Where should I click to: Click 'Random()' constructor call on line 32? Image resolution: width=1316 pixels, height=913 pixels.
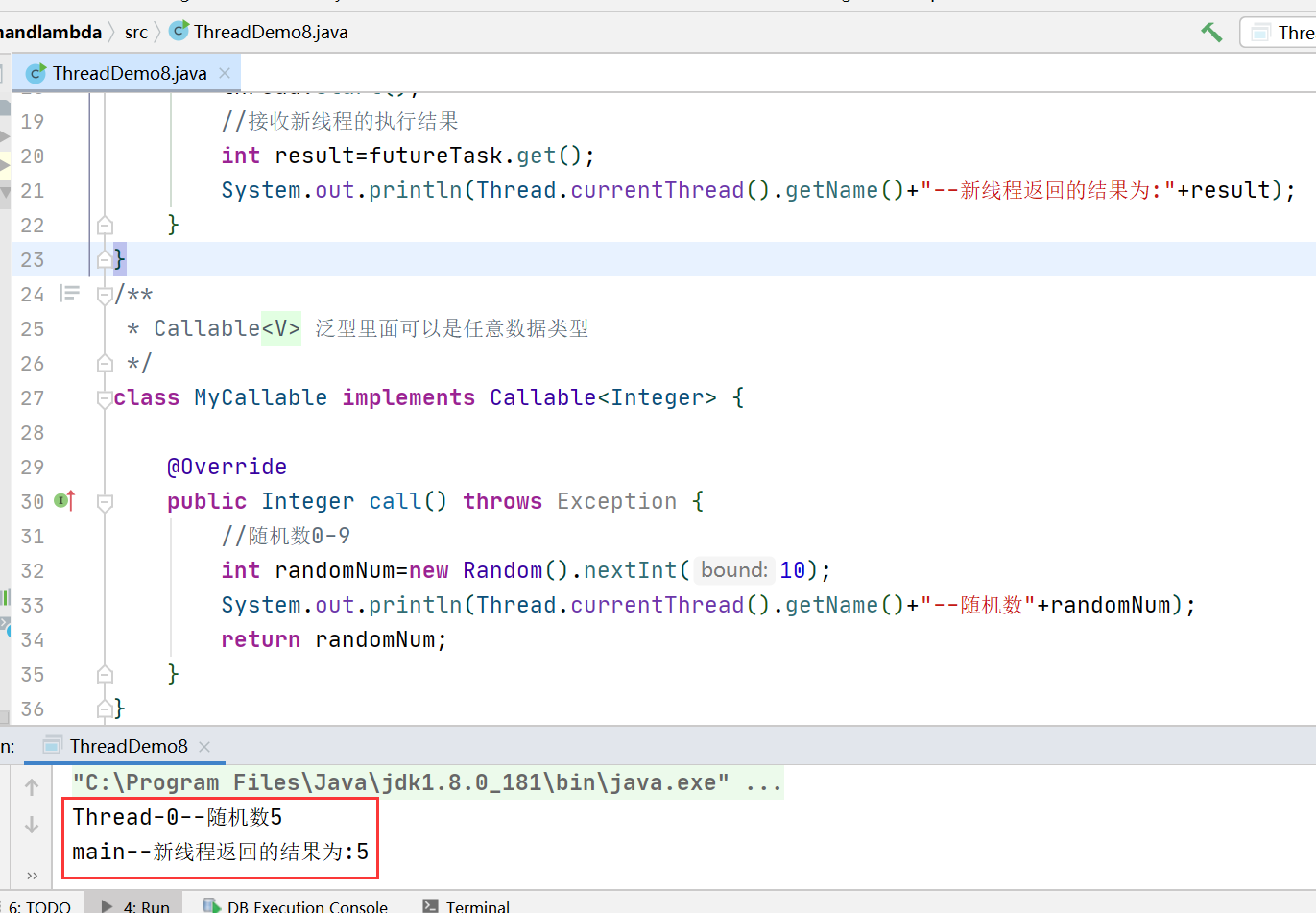[515, 570]
